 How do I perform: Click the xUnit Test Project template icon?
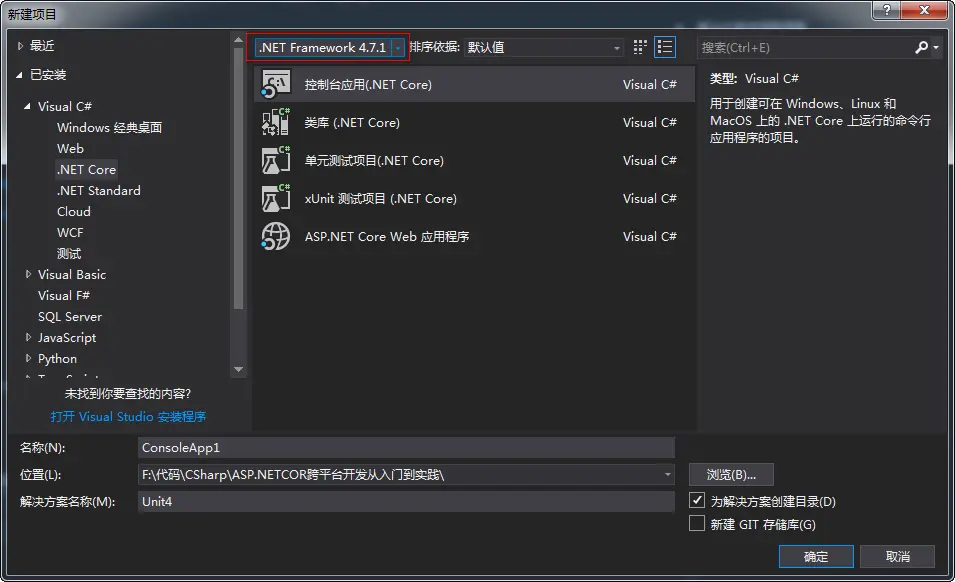[x=276, y=198]
